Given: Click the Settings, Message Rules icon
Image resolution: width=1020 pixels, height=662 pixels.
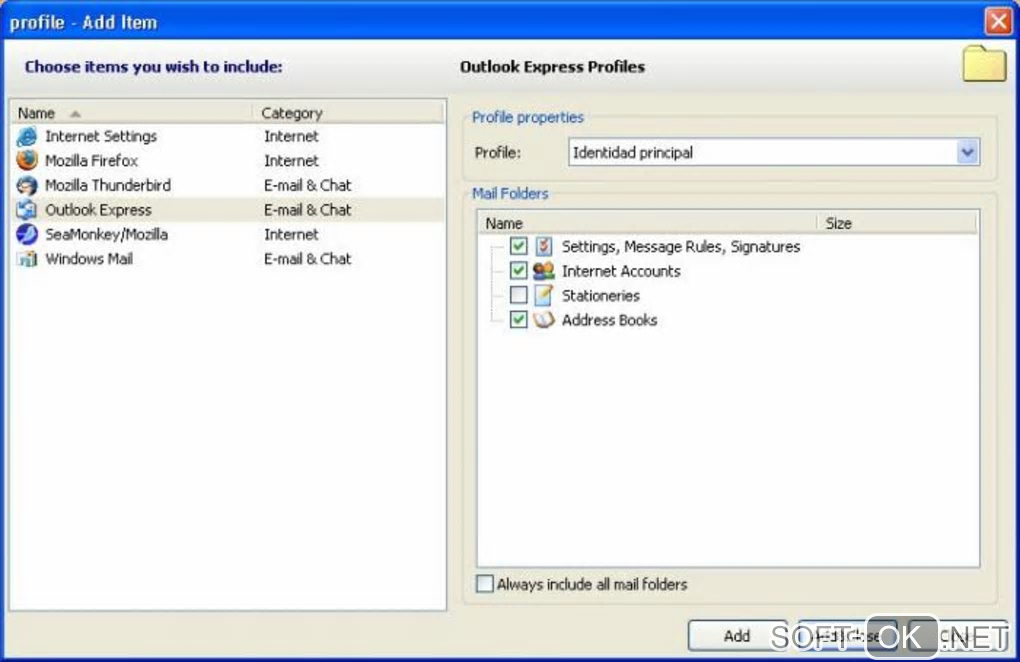Looking at the screenshot, I should (x=544, y=246).
